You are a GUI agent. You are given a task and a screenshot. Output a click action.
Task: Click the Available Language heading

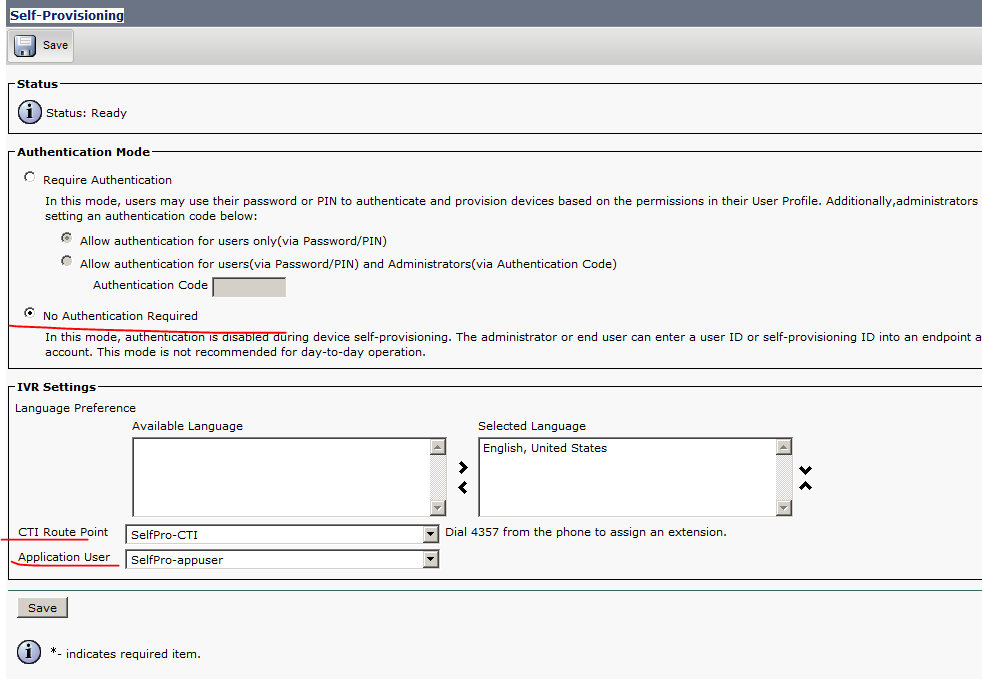point(187,426)
